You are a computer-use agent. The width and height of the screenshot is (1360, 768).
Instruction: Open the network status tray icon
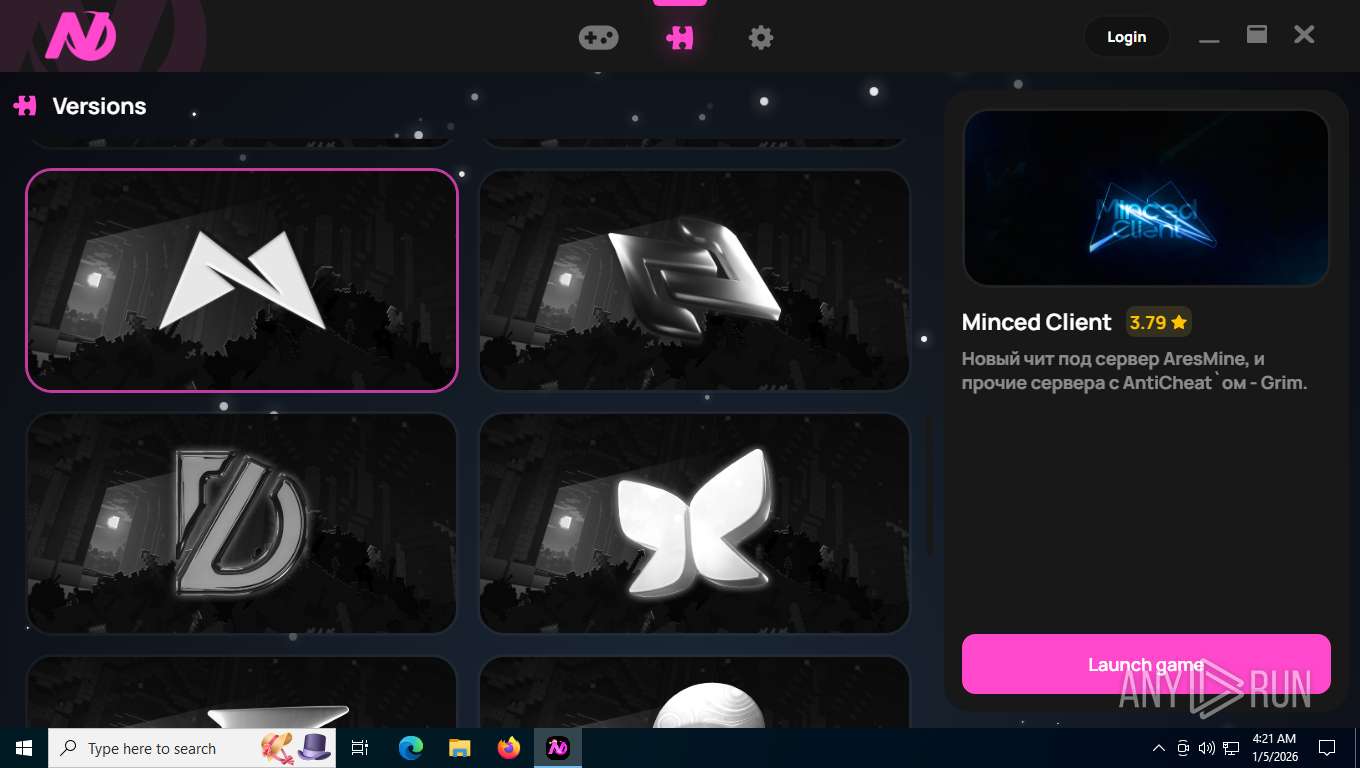pyautogui.click(x=1231, y=748)
